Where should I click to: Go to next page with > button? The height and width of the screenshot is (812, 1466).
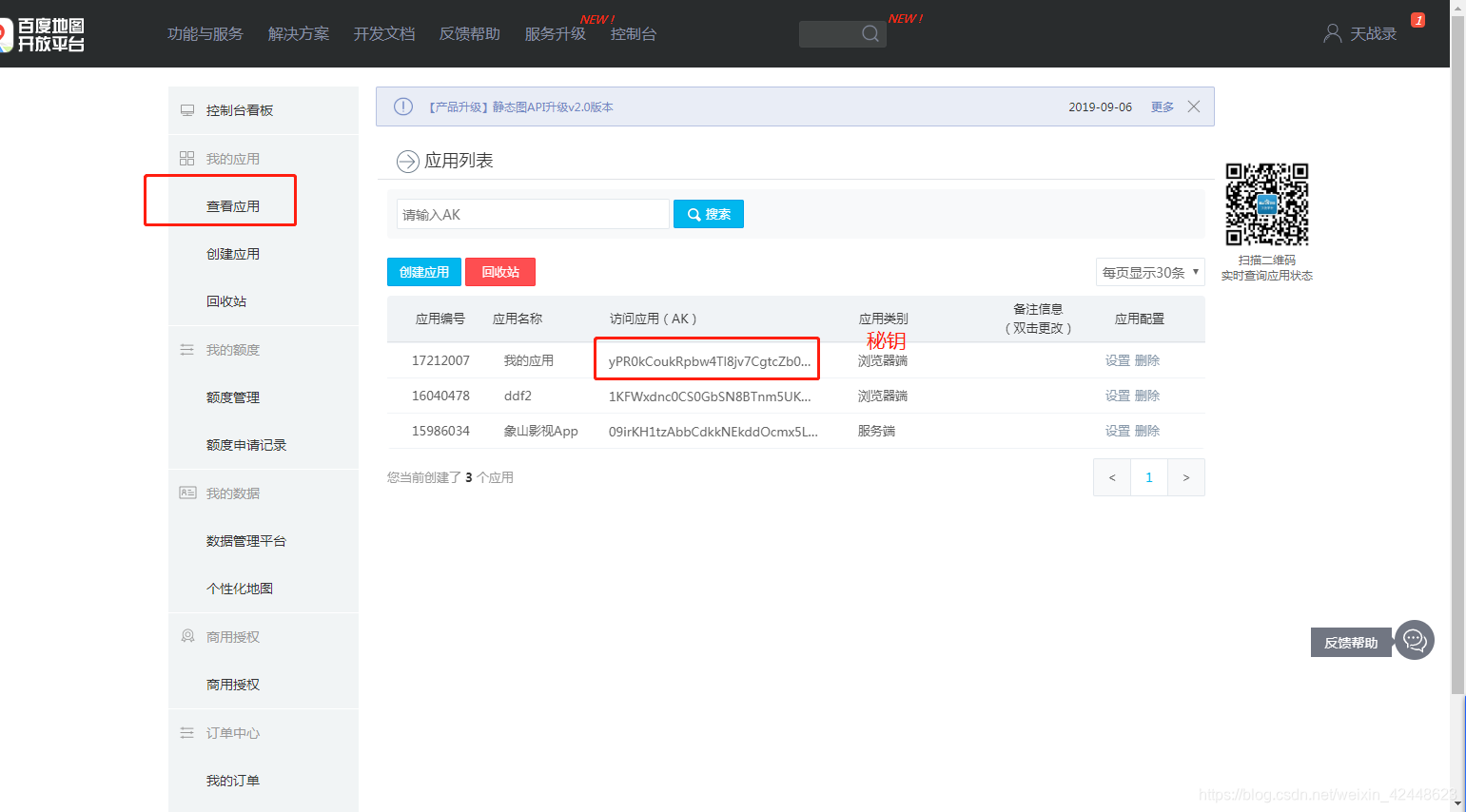point(1186,477)
